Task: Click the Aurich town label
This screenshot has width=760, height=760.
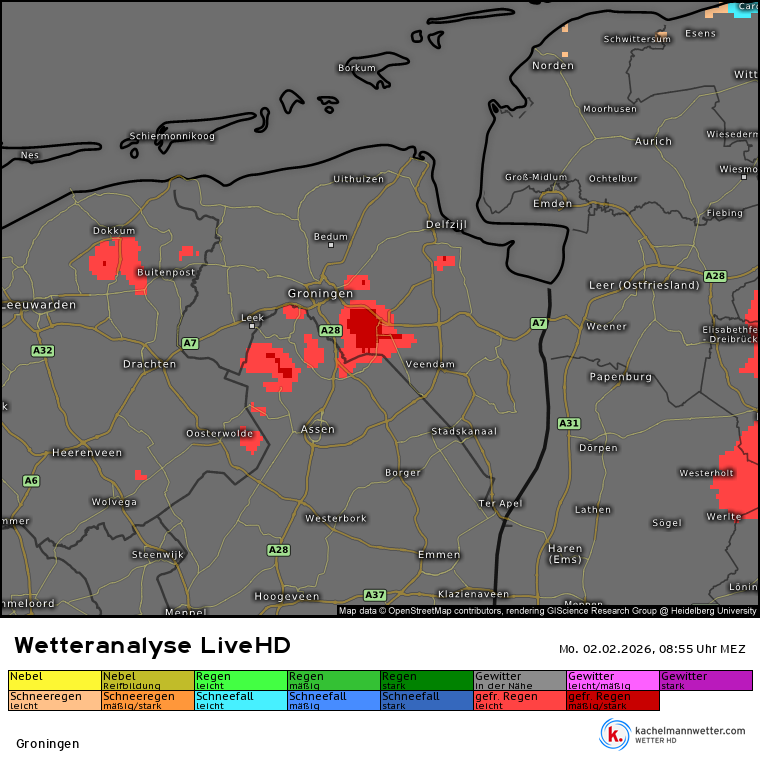Action: point(653,142)
